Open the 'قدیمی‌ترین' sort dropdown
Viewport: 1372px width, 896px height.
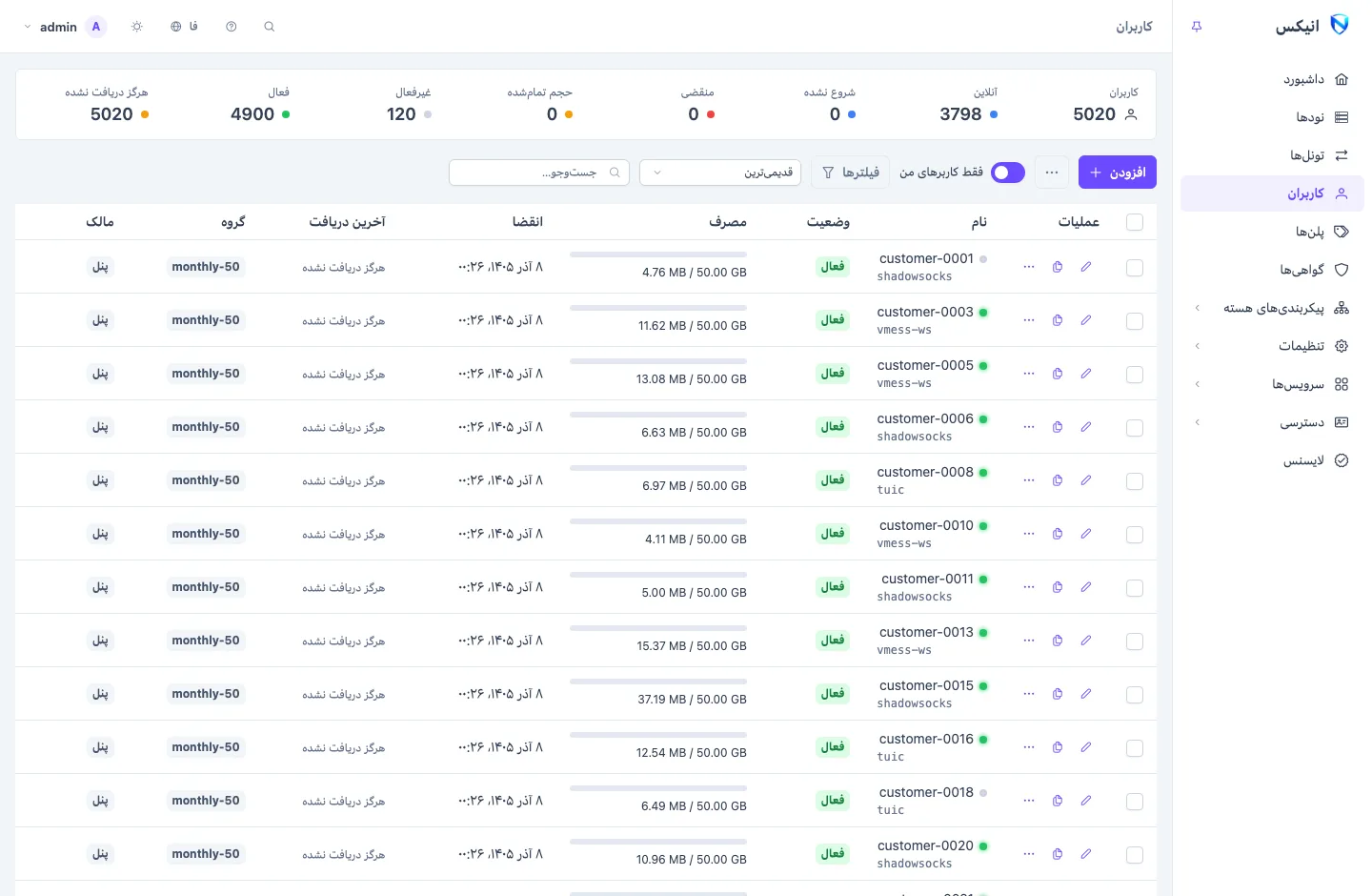(x=720, y=173)
